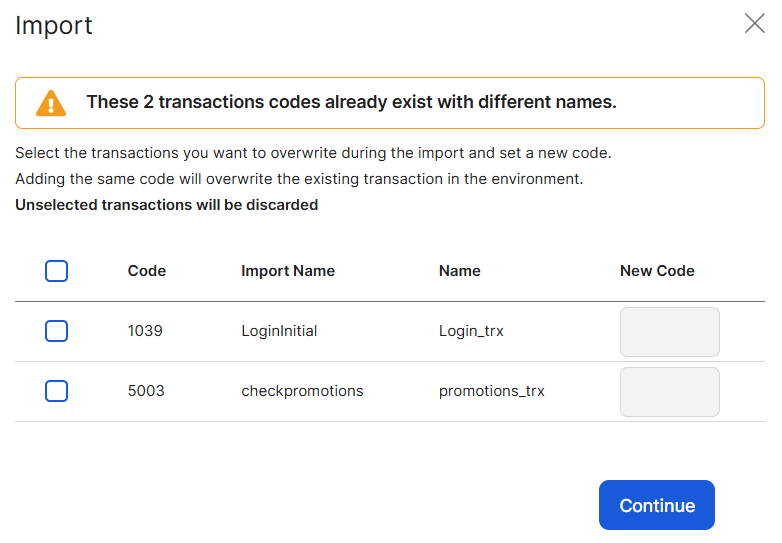Click New Code field for code 1039

coord(669,332)
